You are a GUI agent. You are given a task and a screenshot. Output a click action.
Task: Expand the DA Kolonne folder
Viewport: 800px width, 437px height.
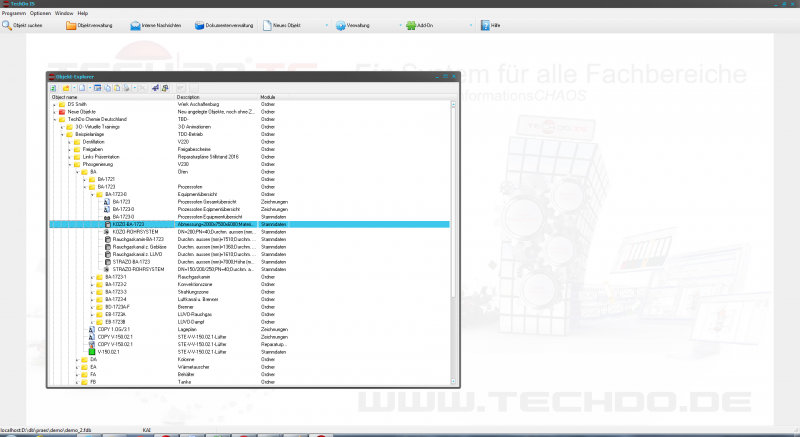(77, 359)
